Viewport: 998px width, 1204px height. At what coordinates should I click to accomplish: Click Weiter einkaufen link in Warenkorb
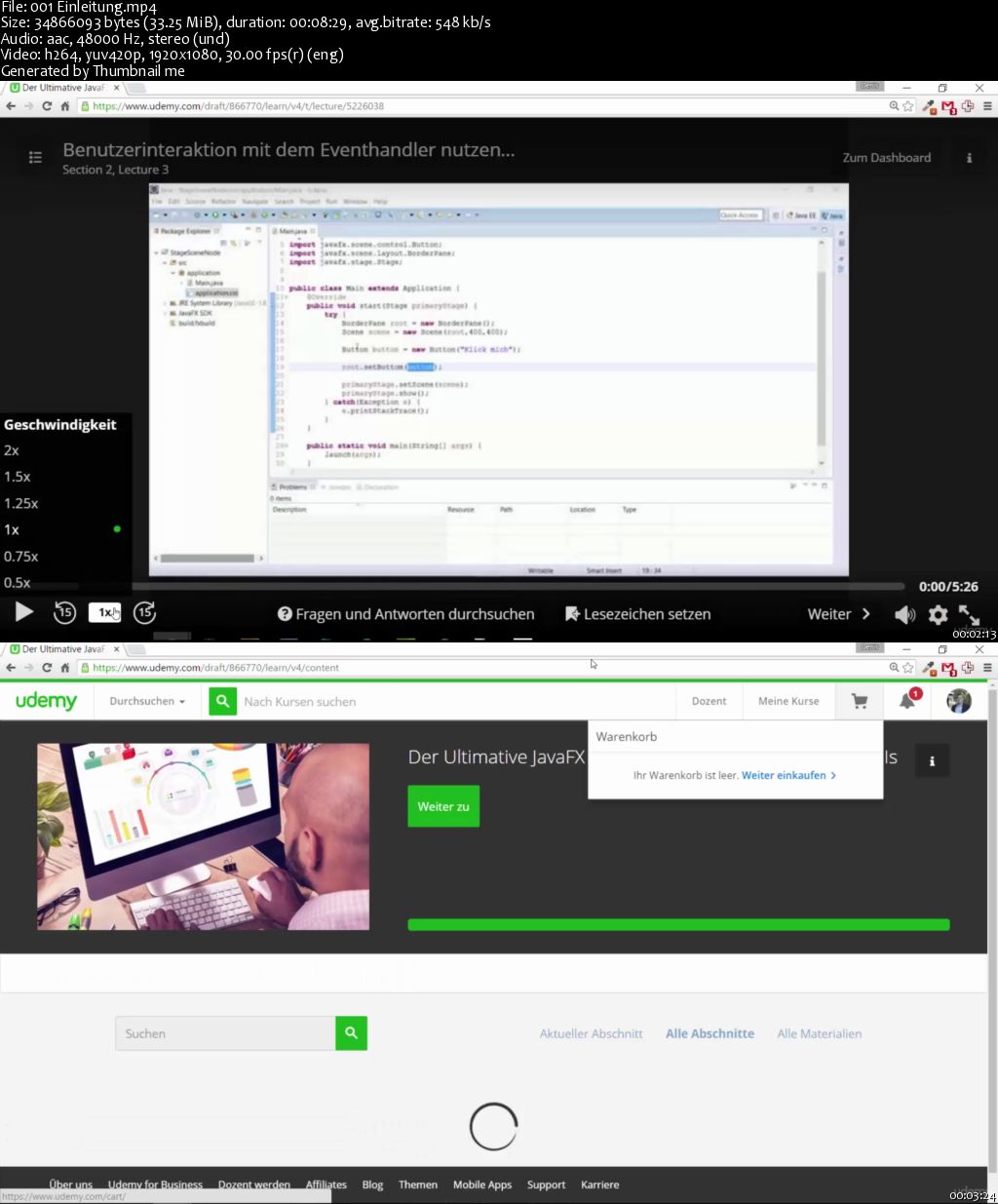pos(788,775)
